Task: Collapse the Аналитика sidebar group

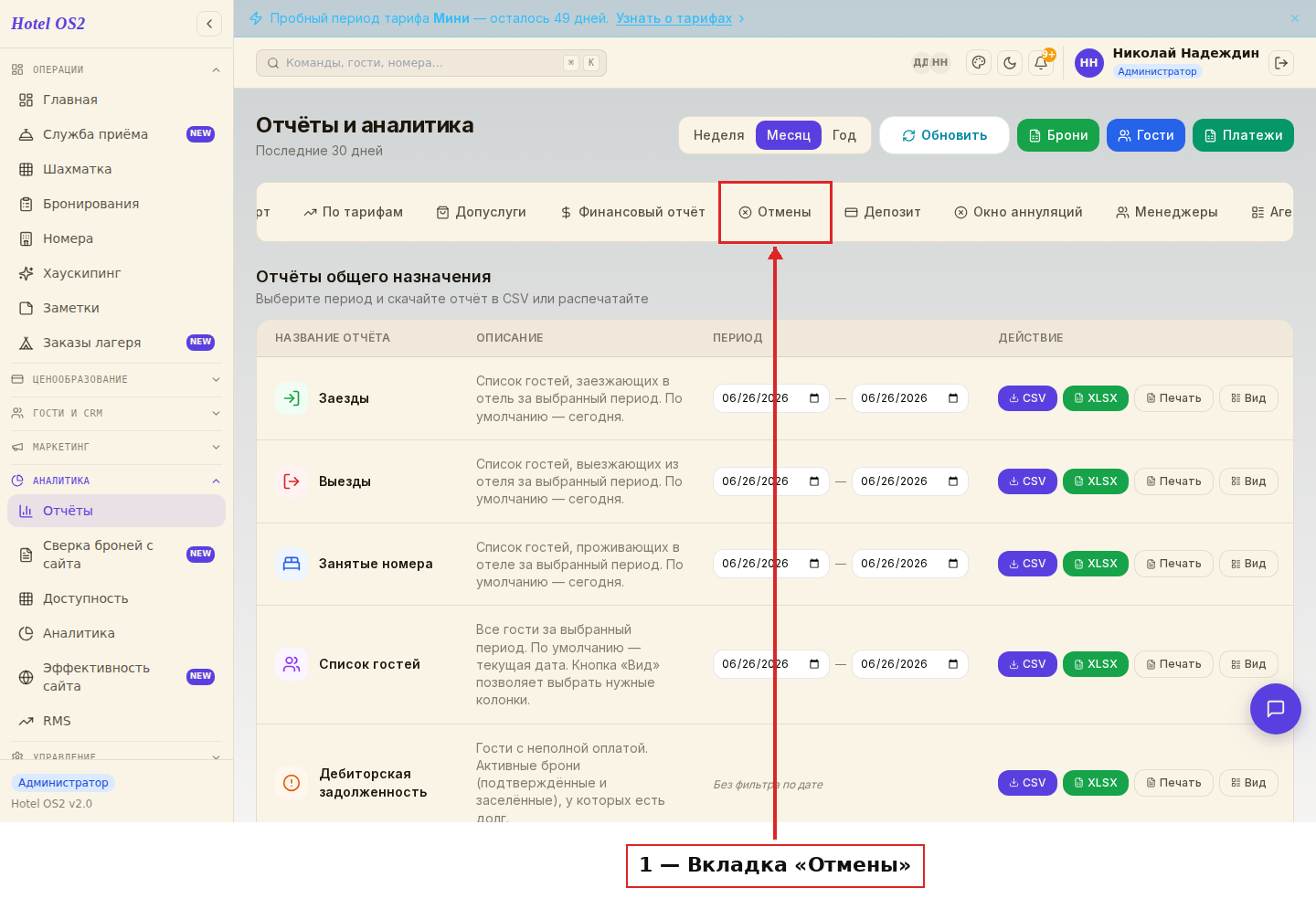Action: (x=116, y=481)
